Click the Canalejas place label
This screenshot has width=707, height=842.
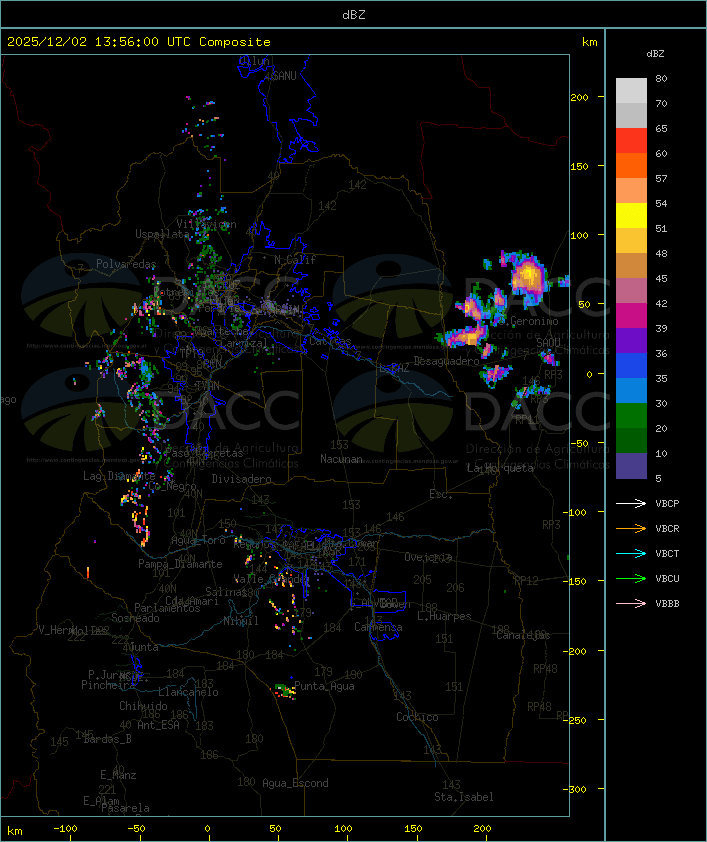pyautogui.click(x=523, y=636)
